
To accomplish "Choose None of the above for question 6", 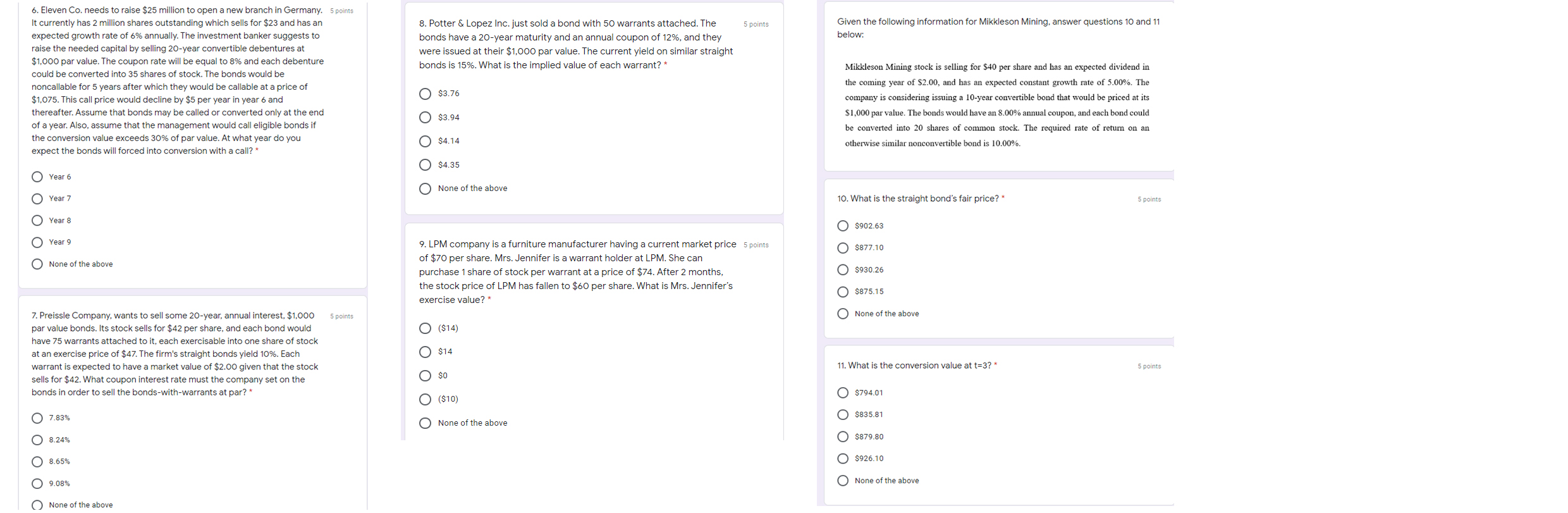I will point(37,264).
